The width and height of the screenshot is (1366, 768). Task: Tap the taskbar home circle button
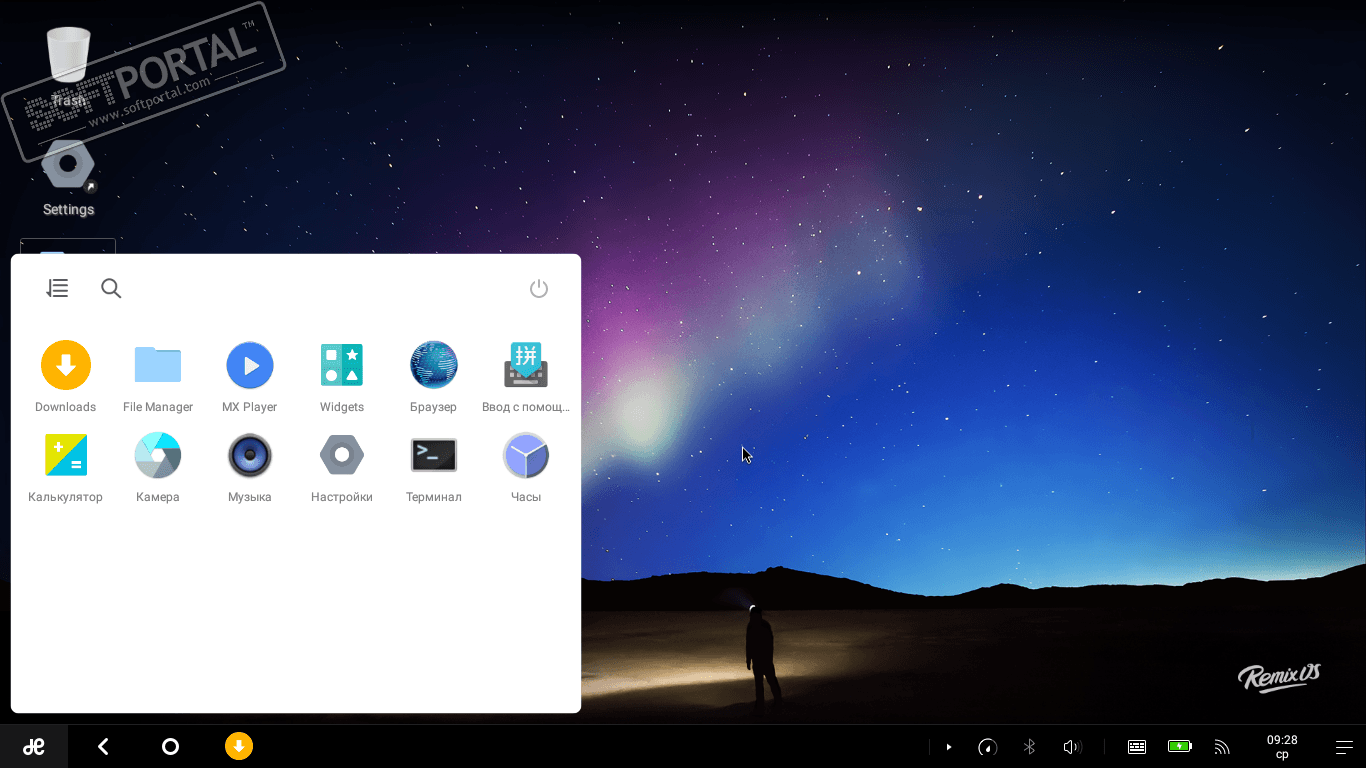coord(170,746)
